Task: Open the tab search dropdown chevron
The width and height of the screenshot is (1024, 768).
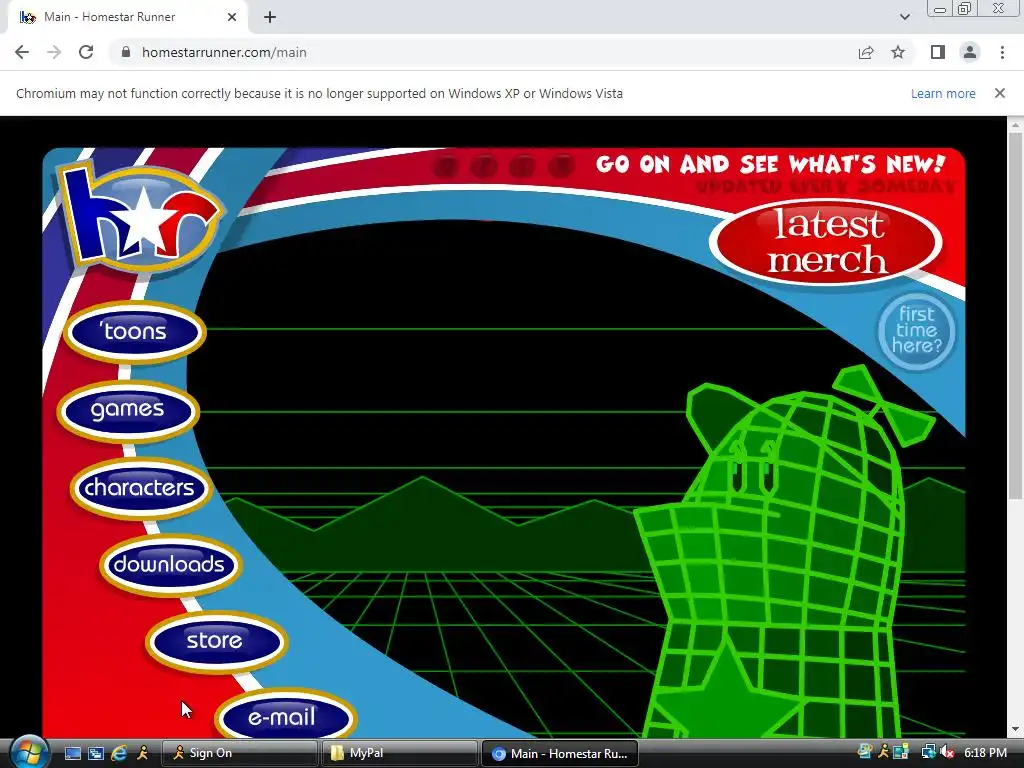Action: click(904, 17)
